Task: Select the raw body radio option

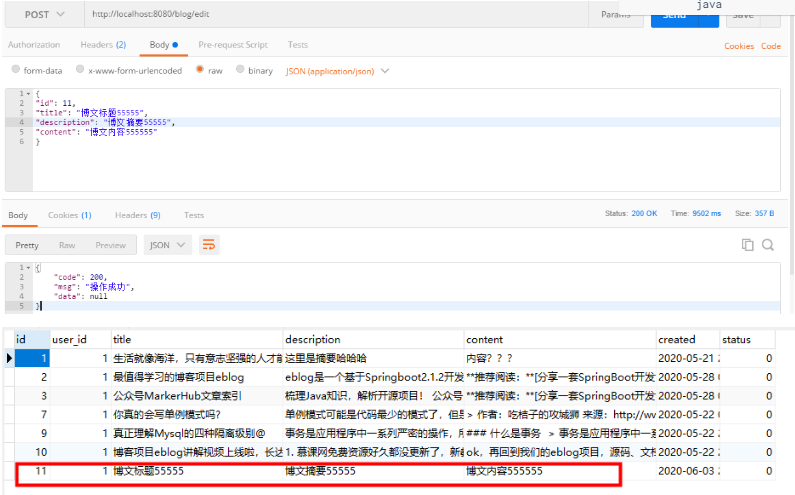Action: (x=200, y=69)
